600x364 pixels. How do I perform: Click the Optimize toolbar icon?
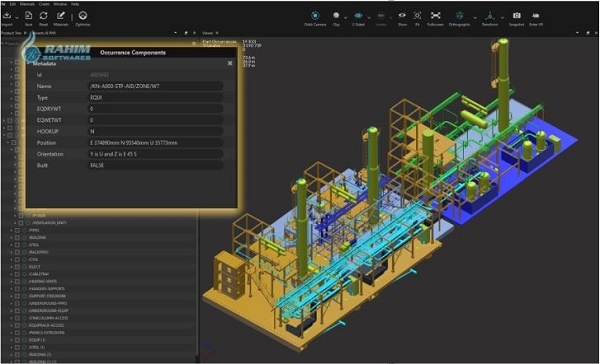(x=83, y=15)
